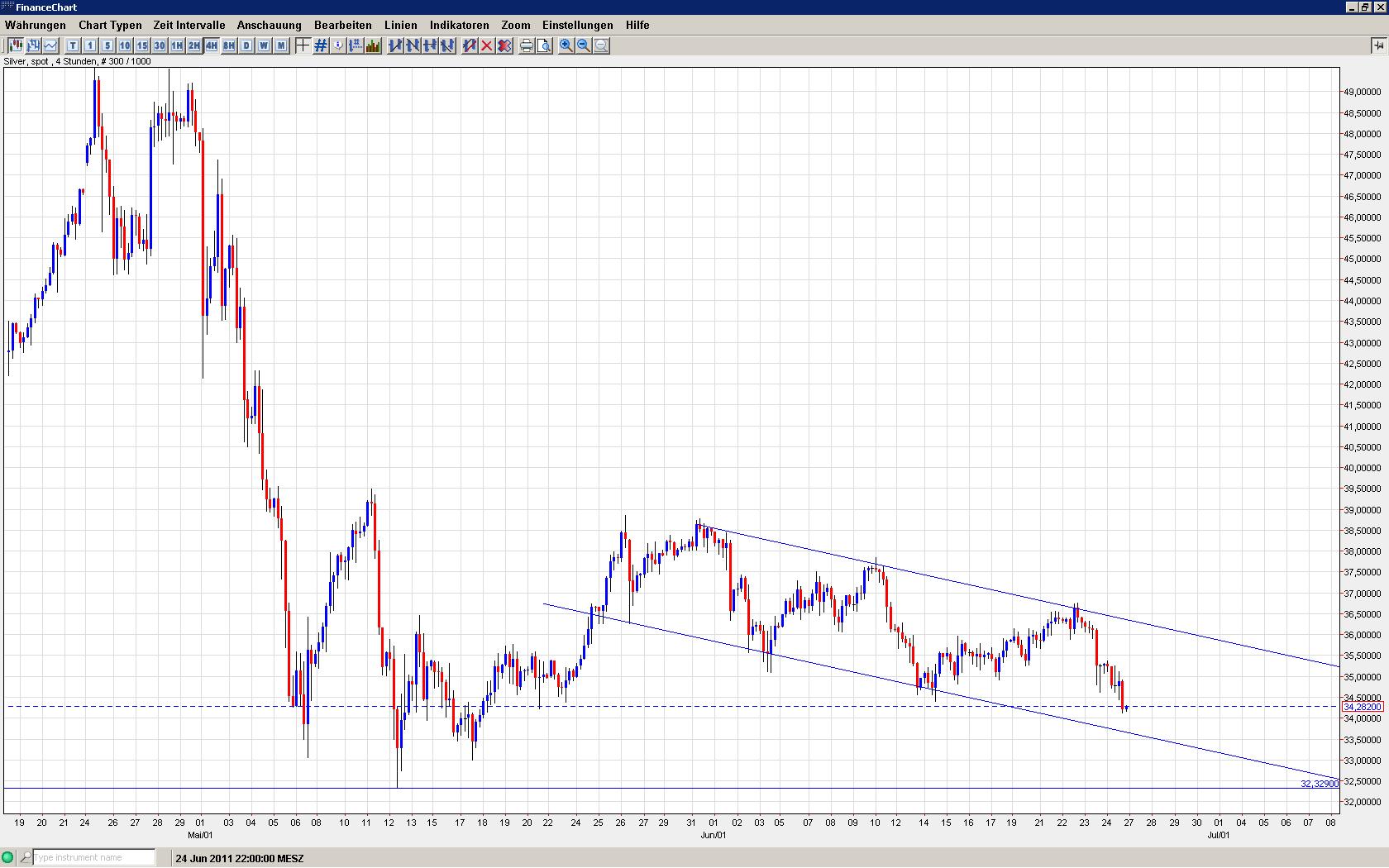Image resolution: width=1389 pixels, height=868 pixels.
Task: Select the 5 minute interval button
Action: point(107,45)
